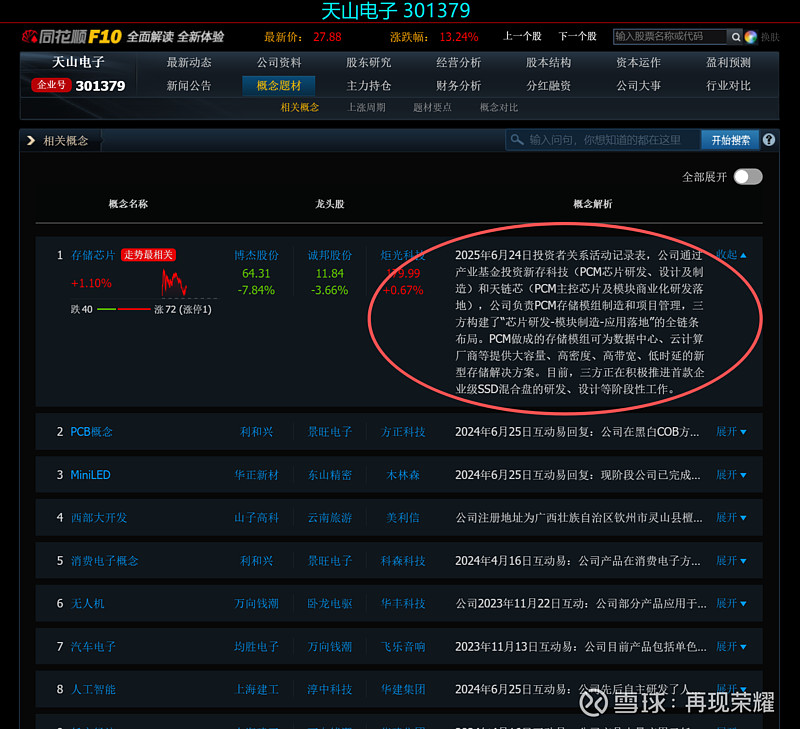Open the 存储芯片 concept link
This screenshot has width=800, height=729.
click(x=93, y=255)
